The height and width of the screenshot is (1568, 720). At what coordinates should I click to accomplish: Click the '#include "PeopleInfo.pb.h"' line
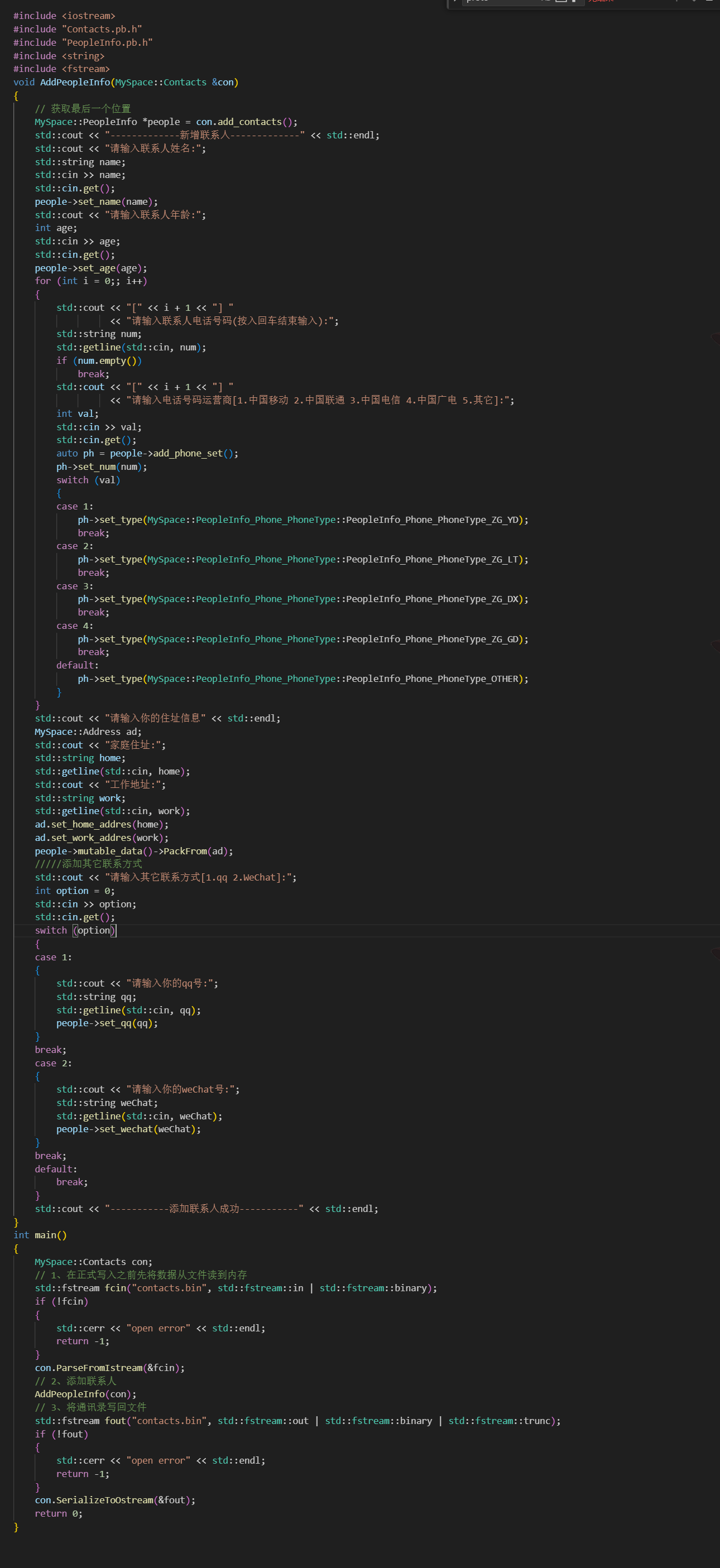click(83, 42)
